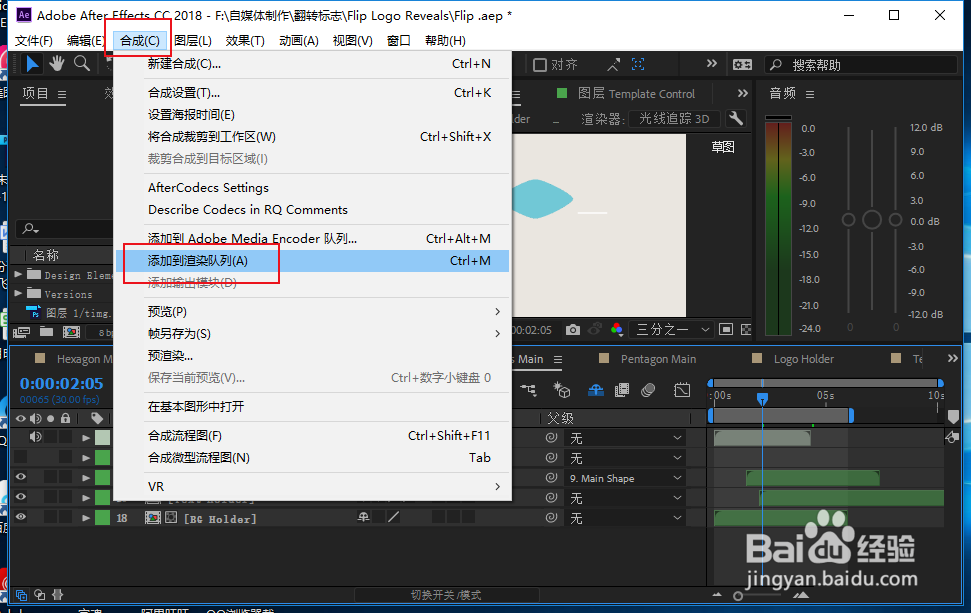The image size is (971, 613).
Task: Toggle audio speaker on first timeline layer
Action: 35,437
